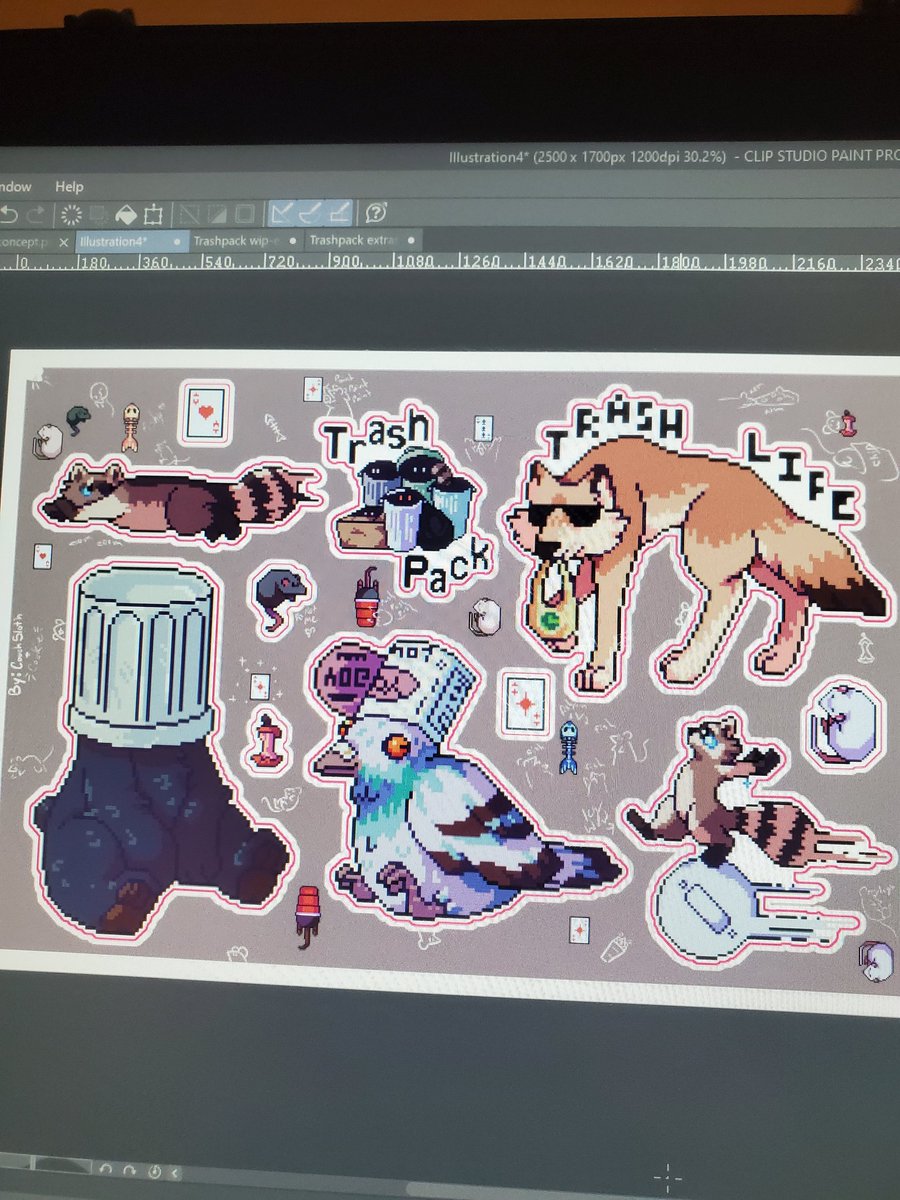
Task: Close the koncept document with its X button
Action: click(62, 241)
